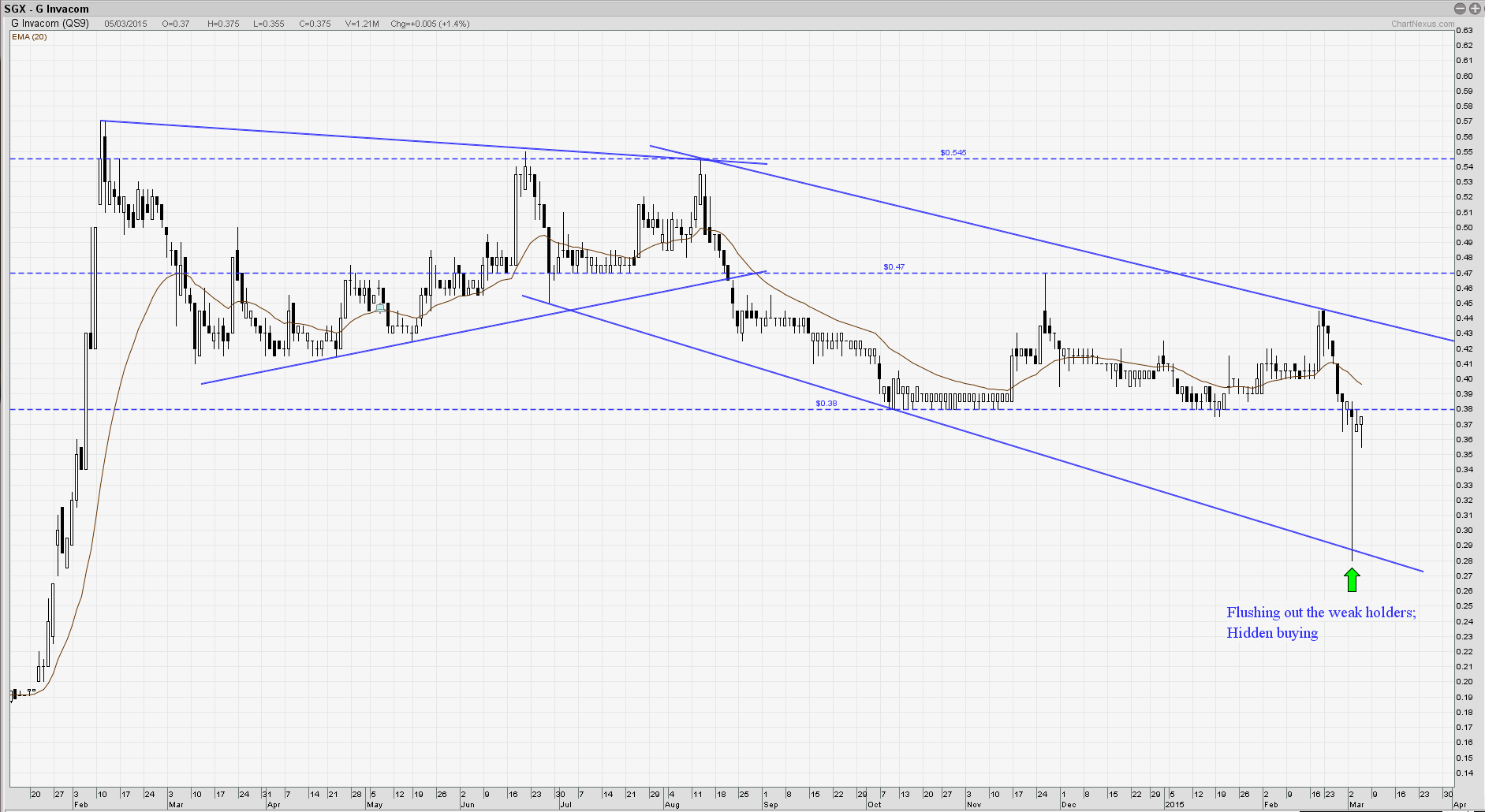Select the $0.38 support level label
The width and height of the screenshot is (1485, 812).
[x=826, y=404]
